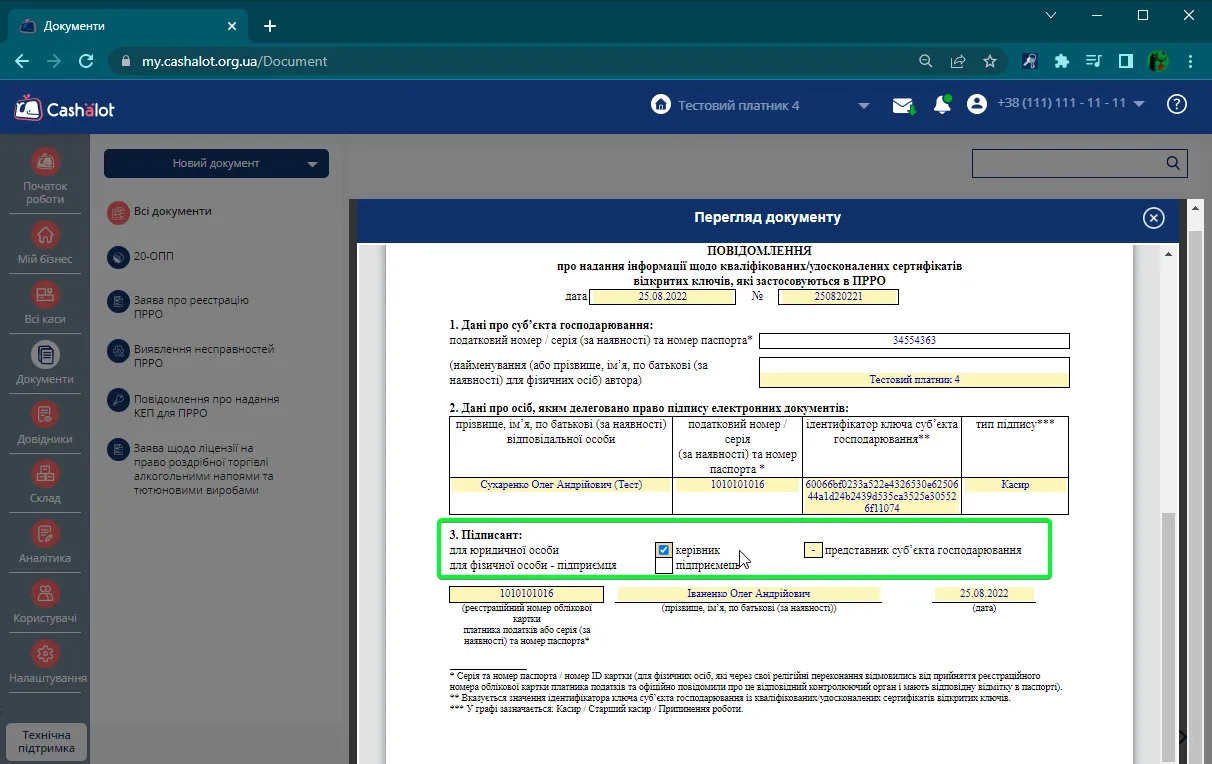Open the notifications bell

(942, 105)
